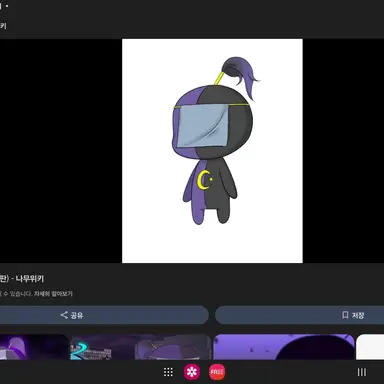Screen dimensions: 384x384
Task: Tap the 공유 share button
Action: click(x=104, y=315)
